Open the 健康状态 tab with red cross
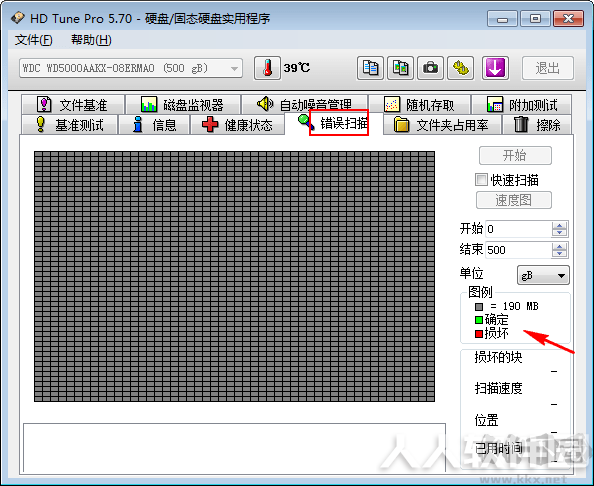This screenshot has height=486, width=594. (238, 125)
